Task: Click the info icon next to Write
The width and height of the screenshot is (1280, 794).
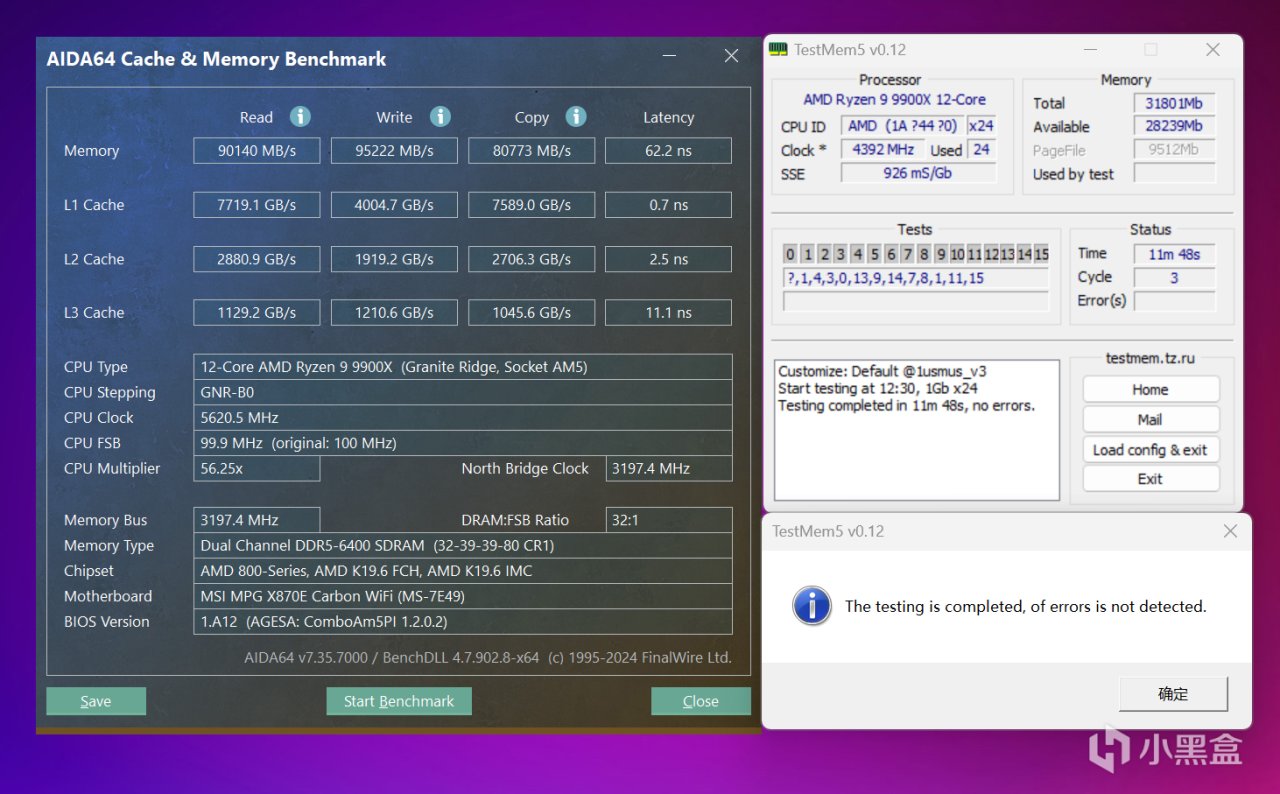Action: click(440, 117)
